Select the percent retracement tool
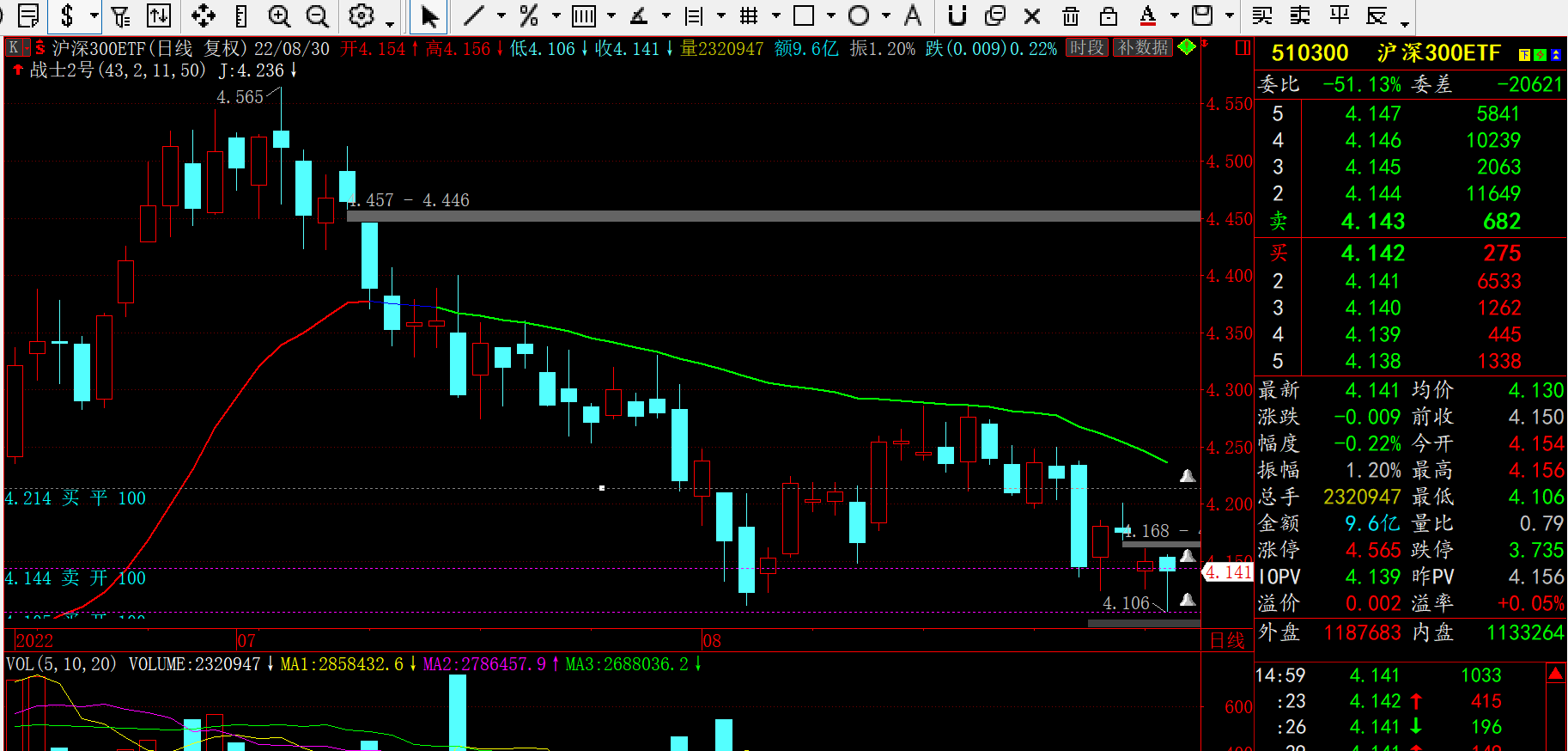This screenshot has height=751, width=1568. coord(529,15)
